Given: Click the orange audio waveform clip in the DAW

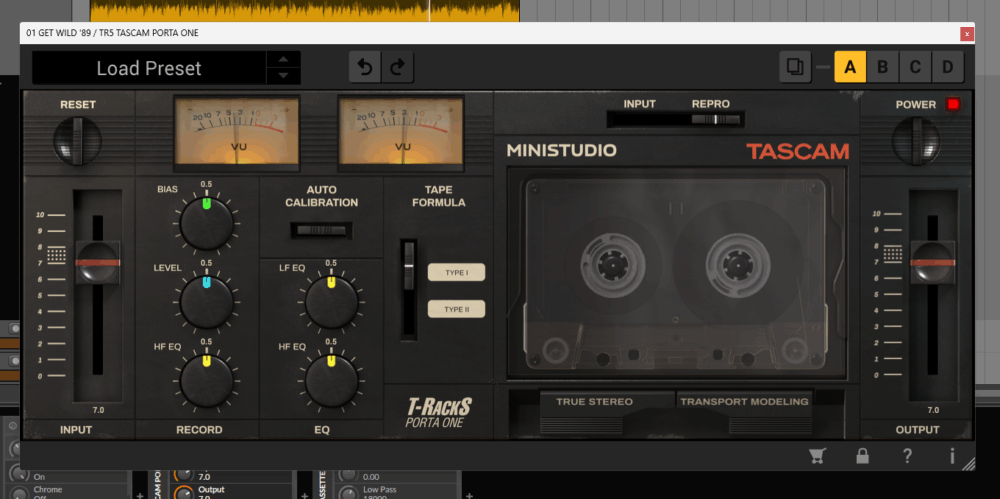Looking at the screenshot, I should (304, 10).
